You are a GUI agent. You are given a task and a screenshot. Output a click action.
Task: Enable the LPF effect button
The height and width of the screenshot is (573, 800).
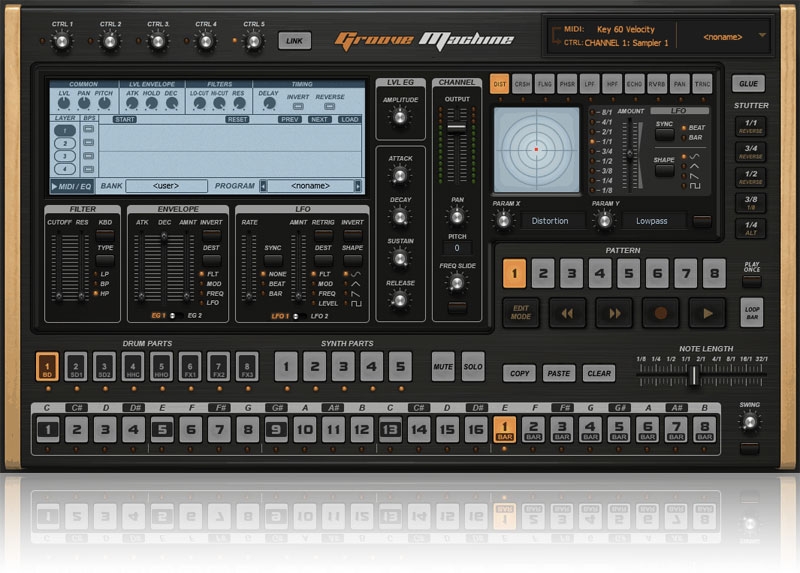point(589,84)
